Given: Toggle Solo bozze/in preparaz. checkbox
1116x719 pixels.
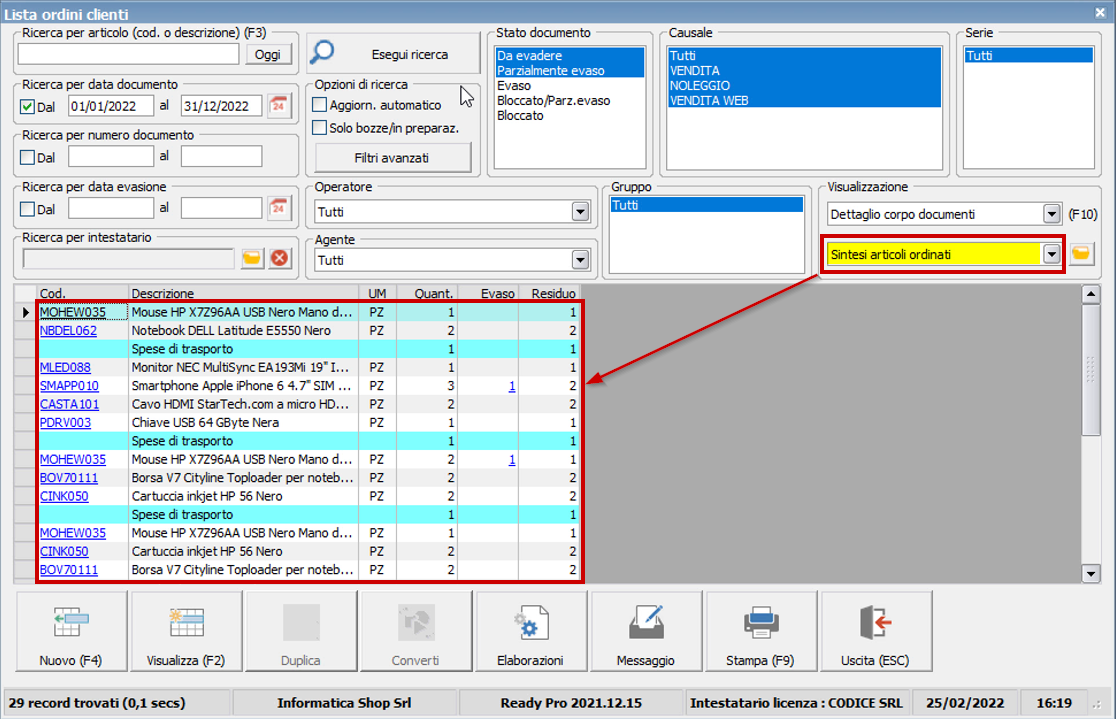Looking at the screenshot, I should (320, 128).
